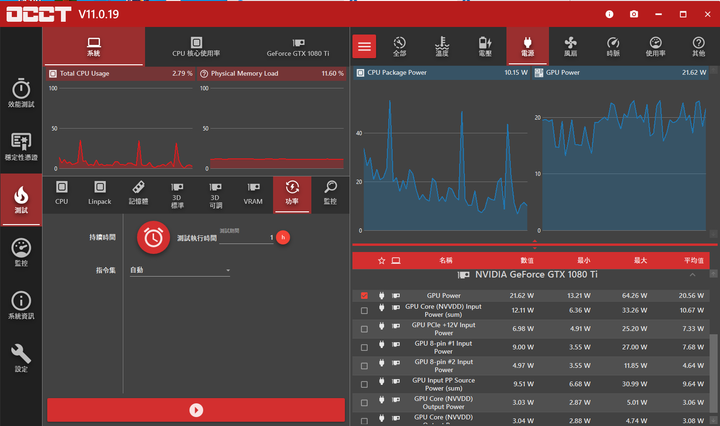Open the 監控 gauge section in sidebar
Image resolution: width=720 pixels, height=426 pixels.
21,252
